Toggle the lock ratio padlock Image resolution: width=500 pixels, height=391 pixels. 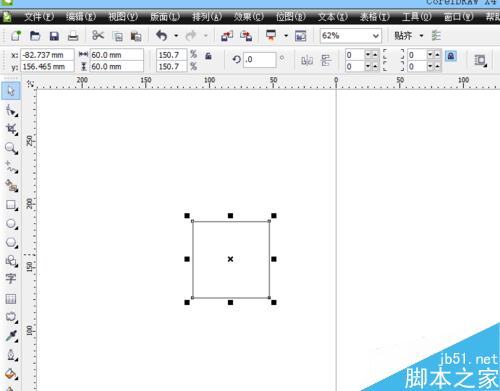(208, 56)
